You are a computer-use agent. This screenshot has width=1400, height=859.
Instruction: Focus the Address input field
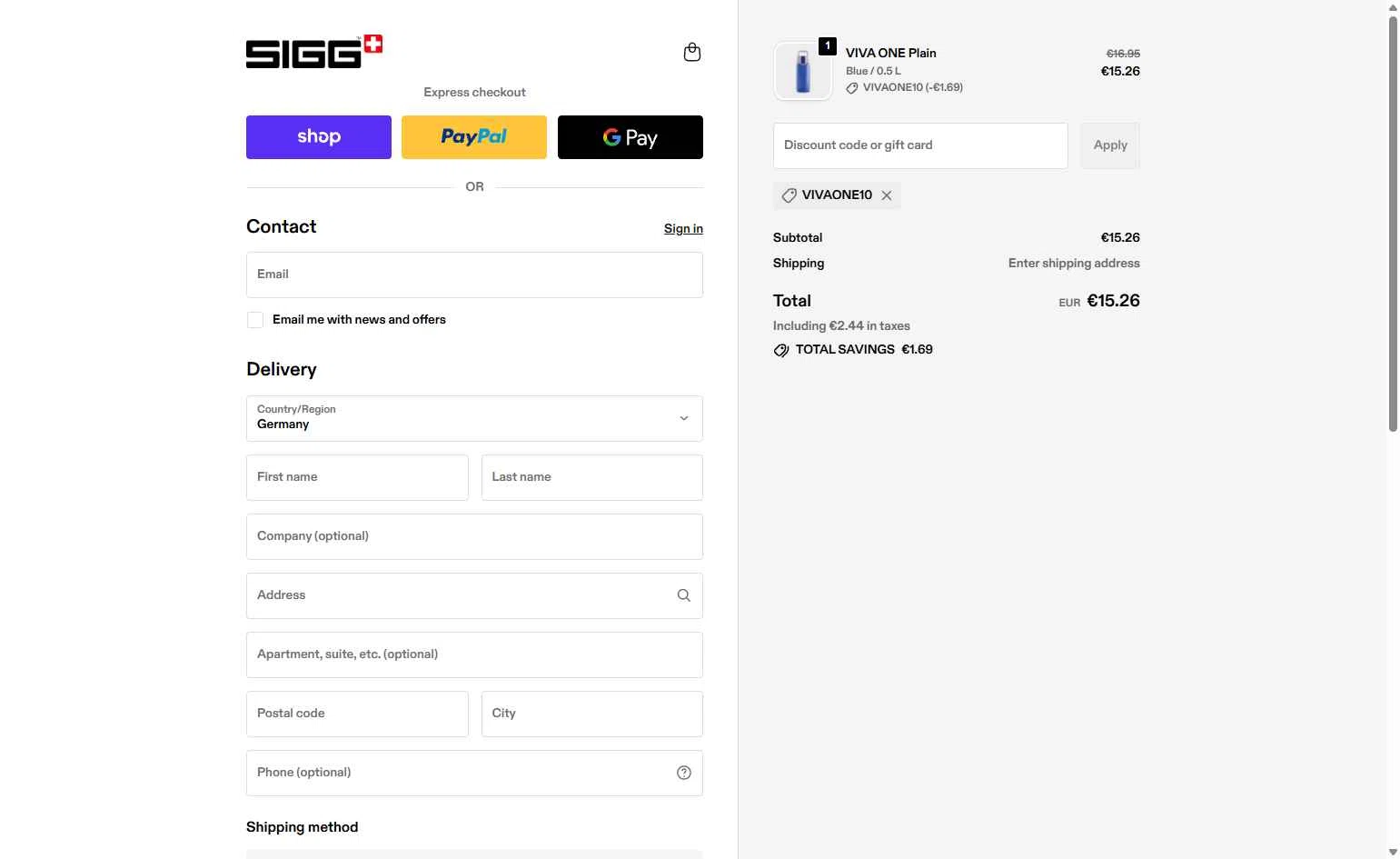pyautogui.click(x=474, y=595)
